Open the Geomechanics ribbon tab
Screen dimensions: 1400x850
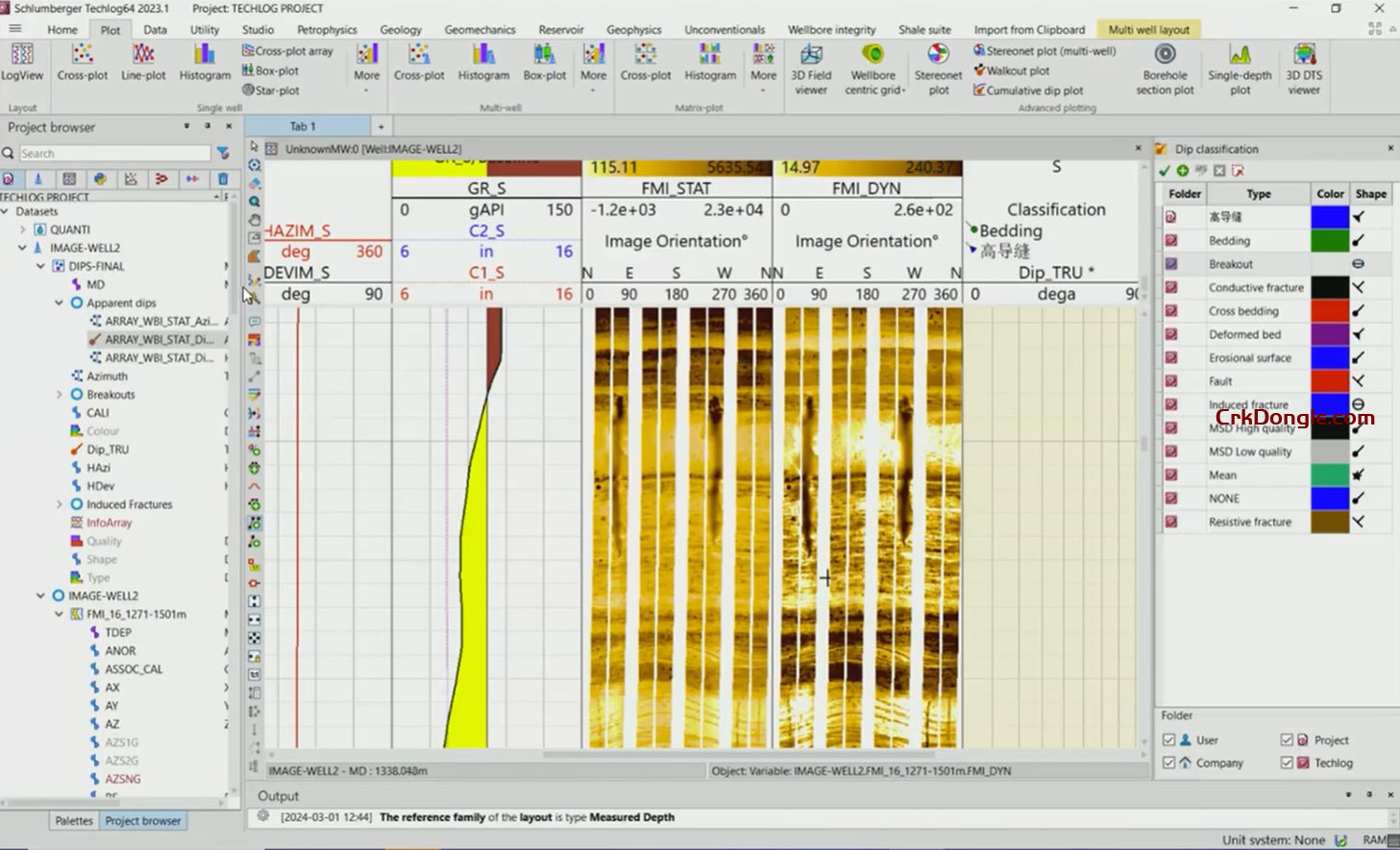coord(479,30)
